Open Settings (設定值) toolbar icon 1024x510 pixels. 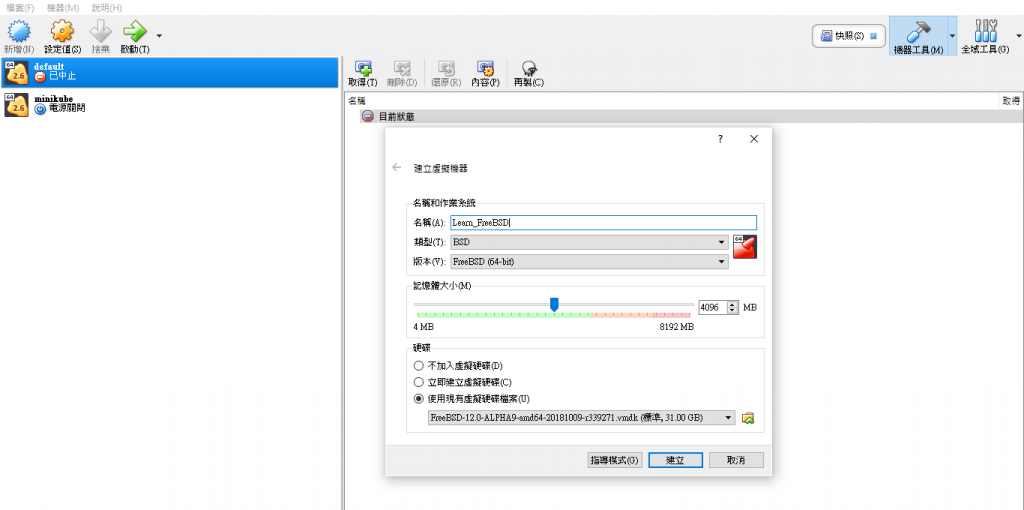tap(62, 31)
